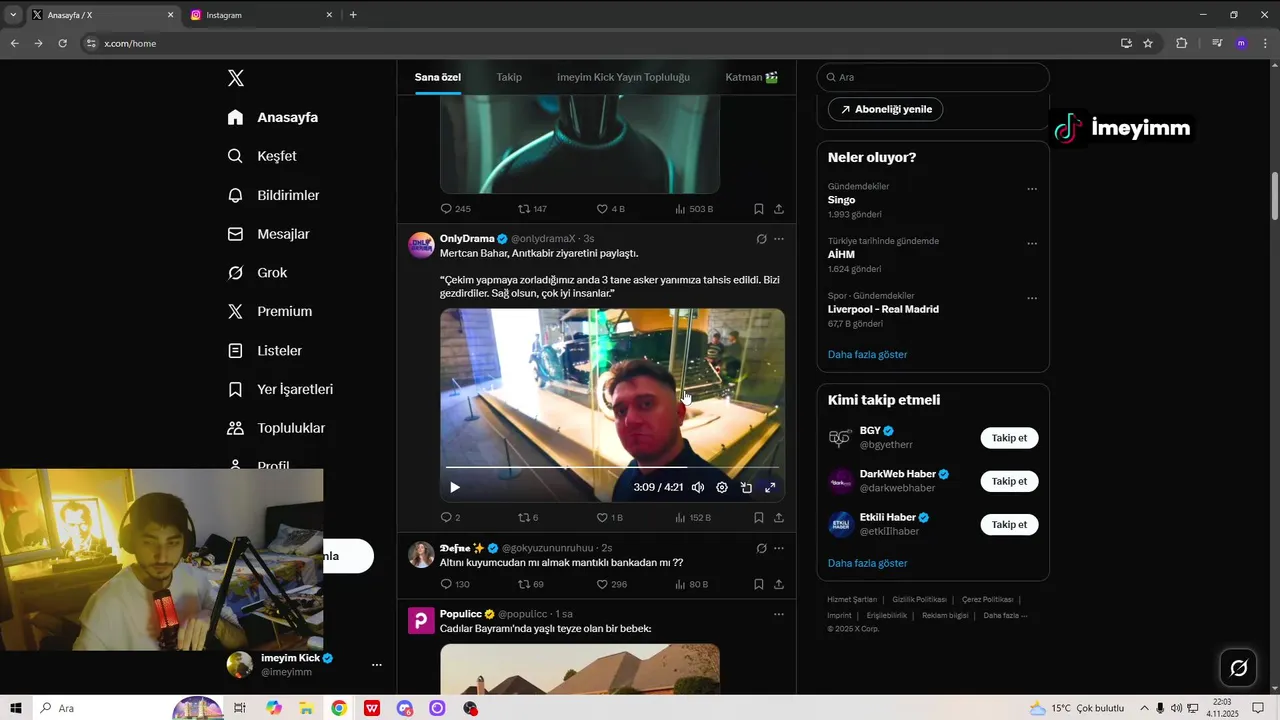
Task: Repost Defne's gold post
Action: point(531,584)
